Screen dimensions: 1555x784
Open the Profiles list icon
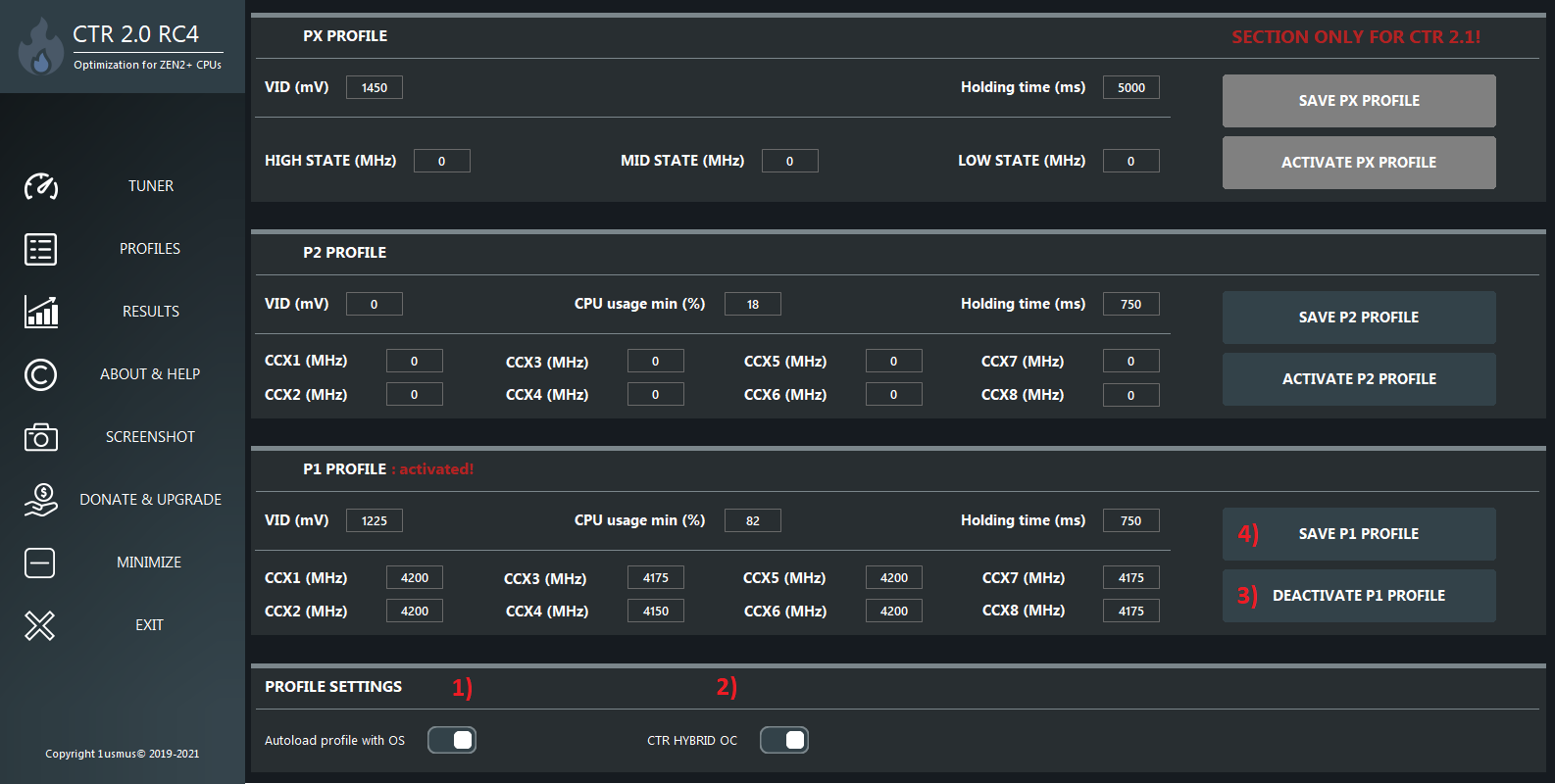[41, 249]
